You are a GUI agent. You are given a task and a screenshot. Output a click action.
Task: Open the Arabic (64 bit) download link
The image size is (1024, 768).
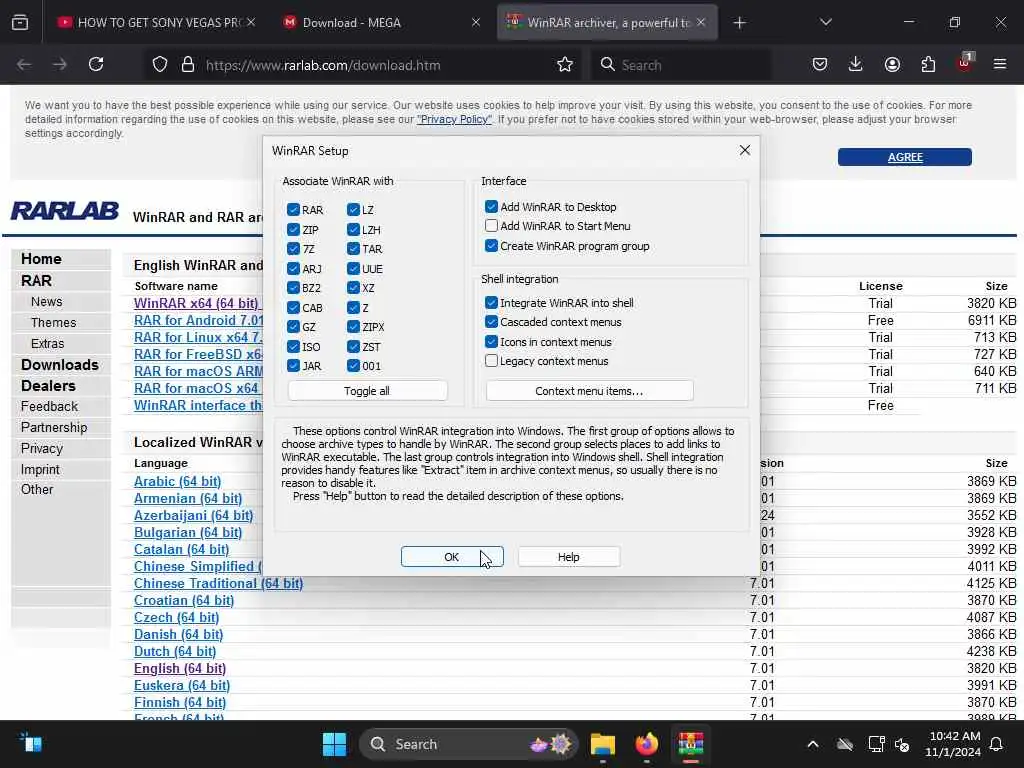(x=177, y=481)
